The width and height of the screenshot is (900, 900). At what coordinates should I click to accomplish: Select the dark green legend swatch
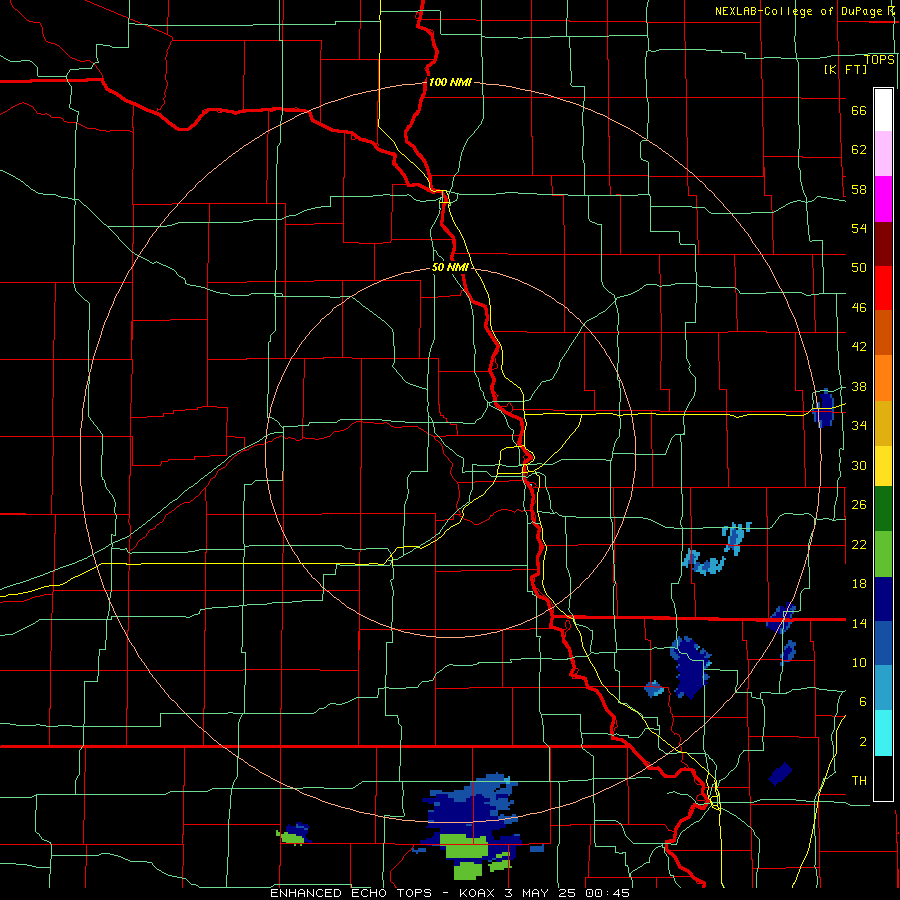(x=883, y=509)
